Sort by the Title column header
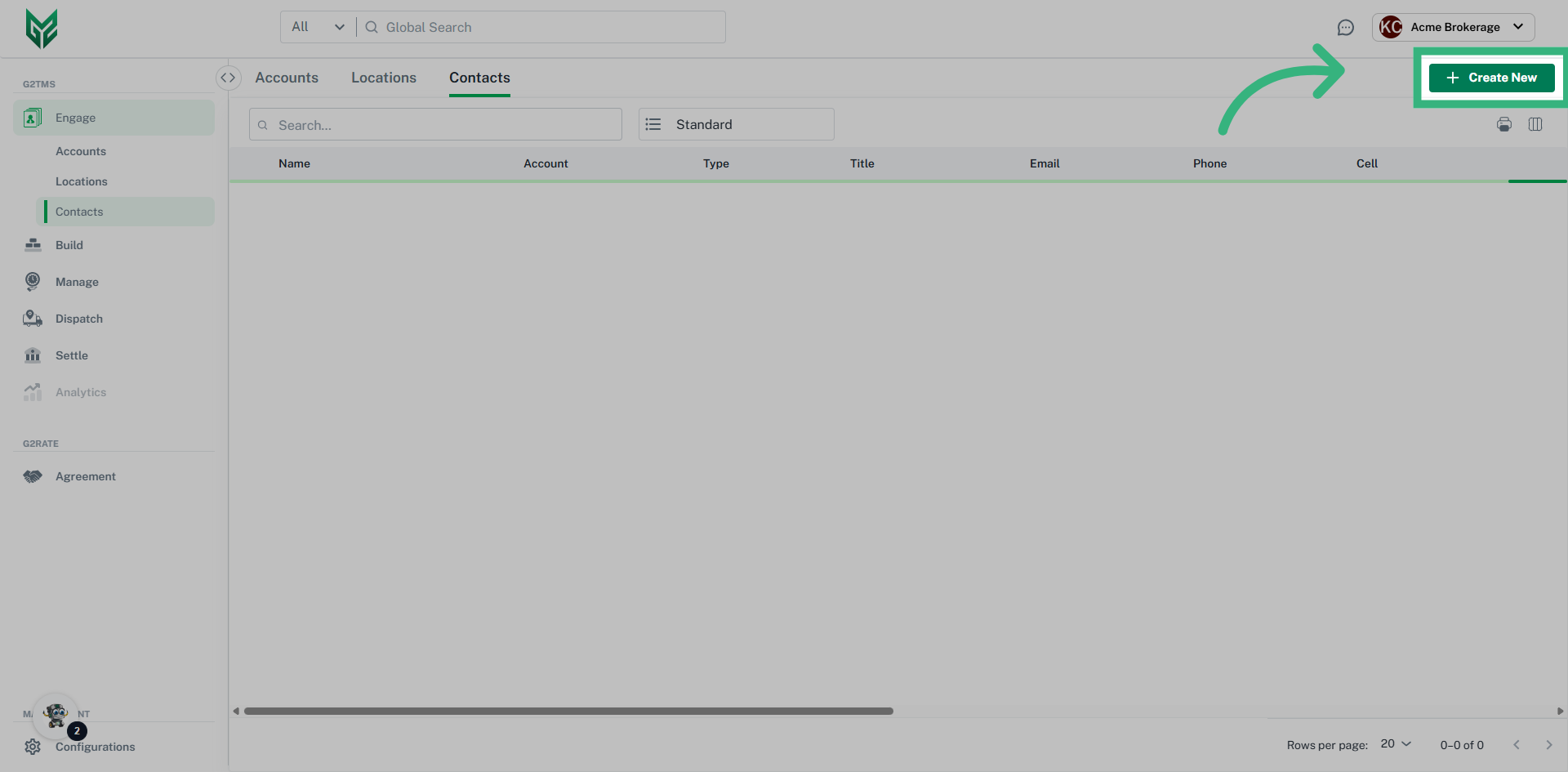 tap(862, 163)
